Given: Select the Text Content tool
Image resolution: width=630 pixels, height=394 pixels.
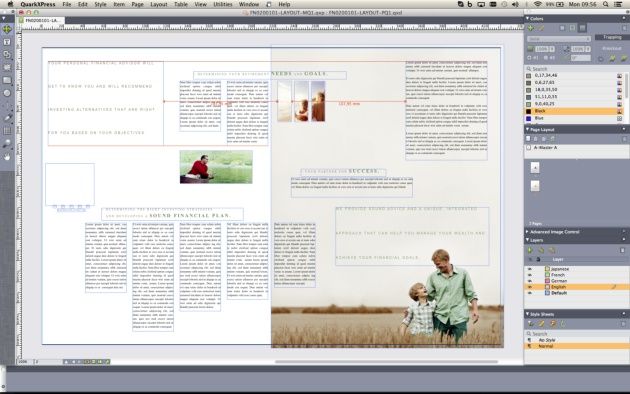Looking at the screenshot, I should pyautogui.click(x=7, y=42).
